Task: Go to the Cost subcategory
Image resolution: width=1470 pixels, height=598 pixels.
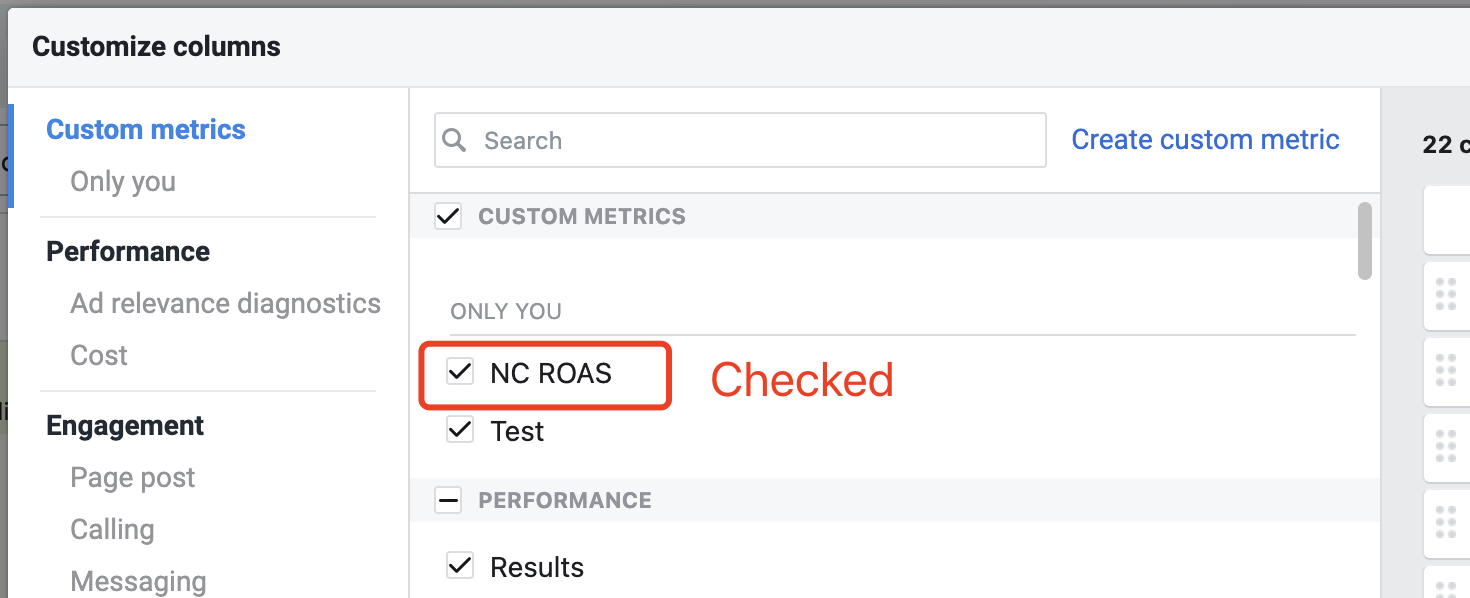Action: tap(99, 355)
